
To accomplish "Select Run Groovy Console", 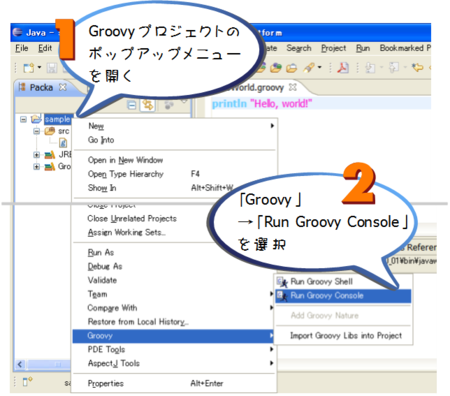I will (343, 296).
